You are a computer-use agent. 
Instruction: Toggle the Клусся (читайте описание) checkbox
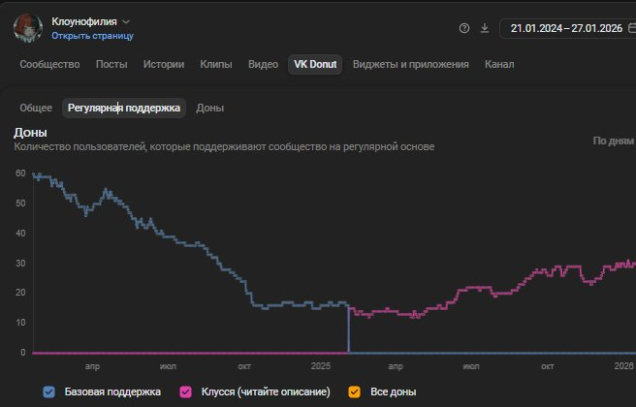coord(186,392)
